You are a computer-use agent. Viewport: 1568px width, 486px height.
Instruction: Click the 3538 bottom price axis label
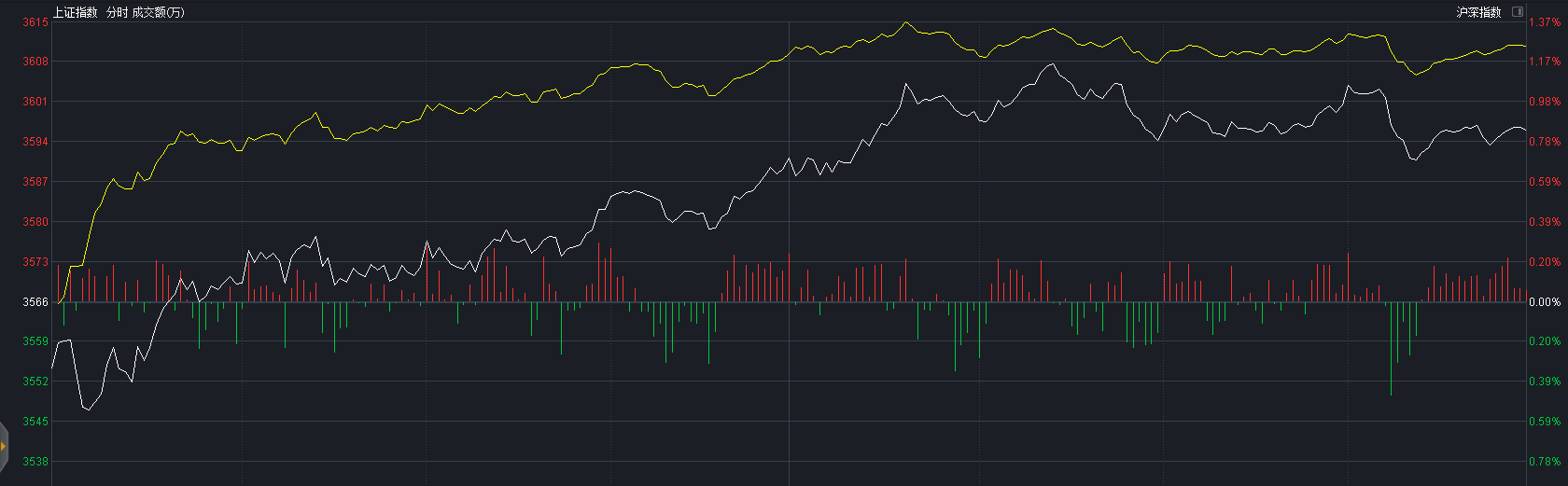point(35,462)
